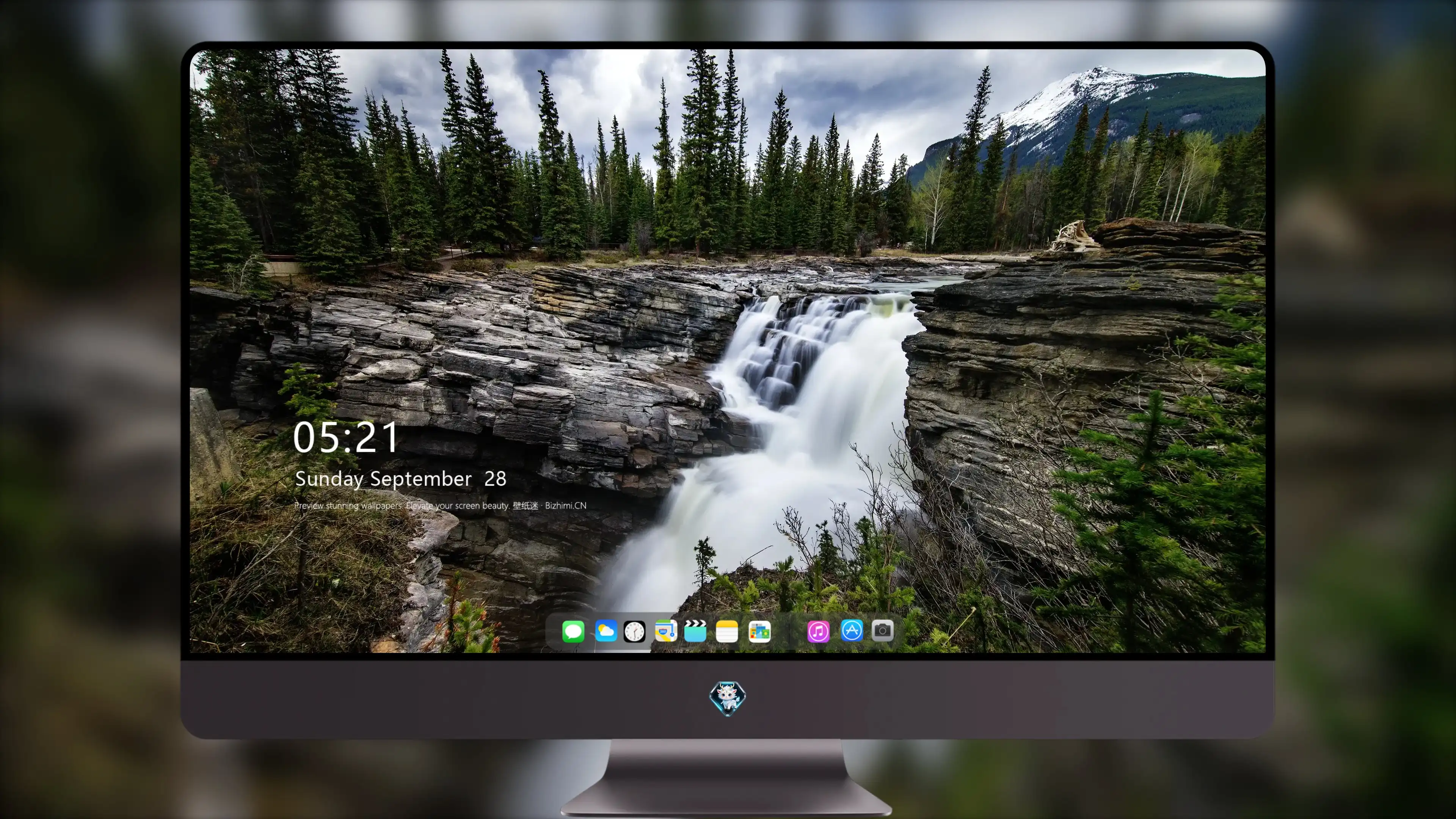Launch the Videos clapperboard app
The image size is (1456, 819).
tap(695, 631)
